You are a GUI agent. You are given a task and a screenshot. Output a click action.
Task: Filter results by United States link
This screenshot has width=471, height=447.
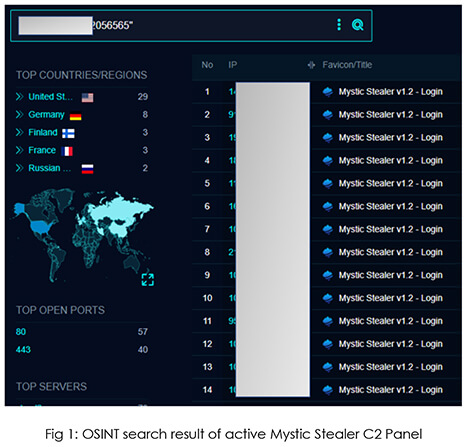(x=50, y=97)
